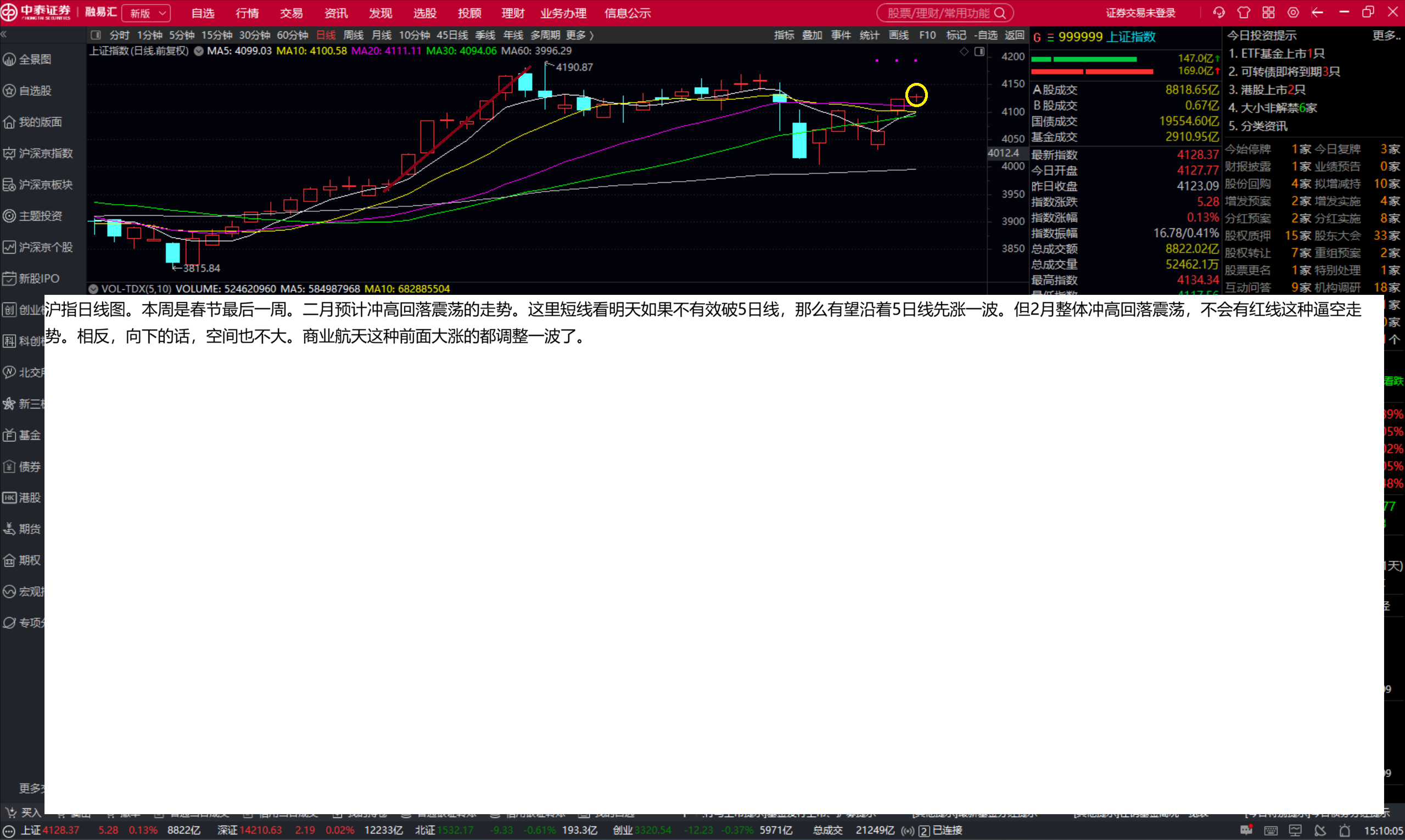Expand VOL-TDX indicator dropdown arrow
The width and height of the screenshot is (1405, 840).
(x=93, y=289)
